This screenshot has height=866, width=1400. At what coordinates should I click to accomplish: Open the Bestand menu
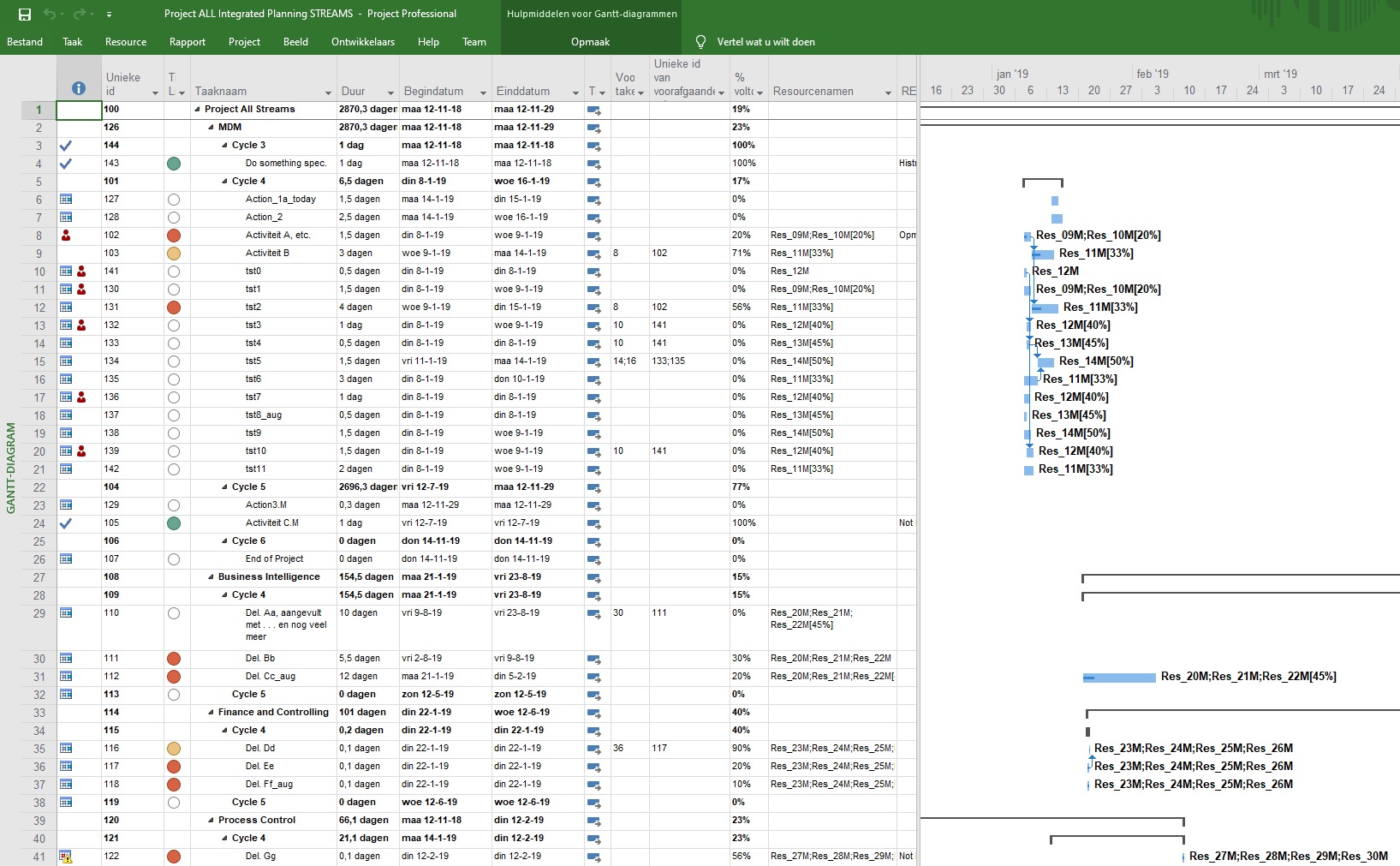coord(25,42)
